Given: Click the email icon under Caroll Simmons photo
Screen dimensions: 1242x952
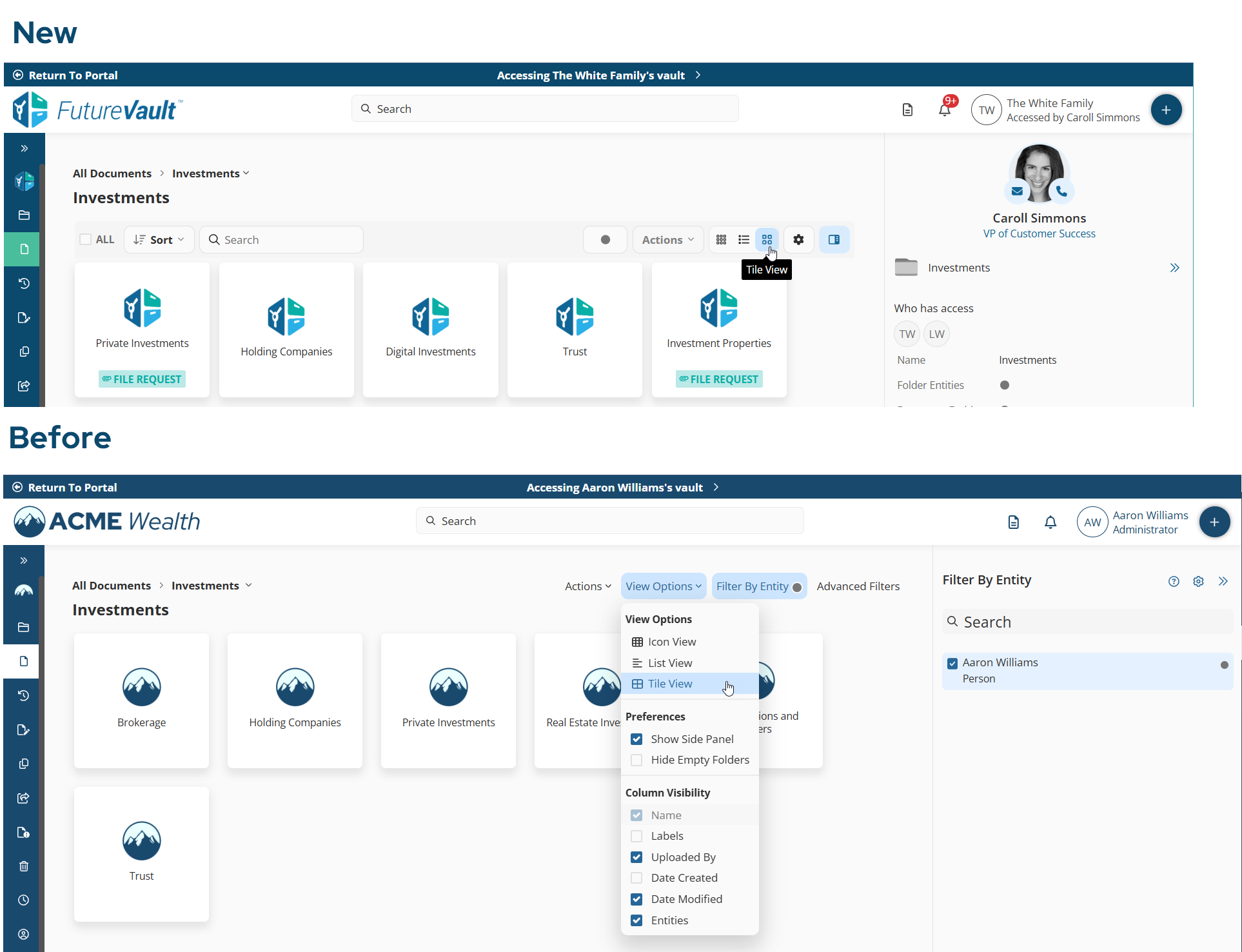Looking at the screenshot, I should (1017, 192).
